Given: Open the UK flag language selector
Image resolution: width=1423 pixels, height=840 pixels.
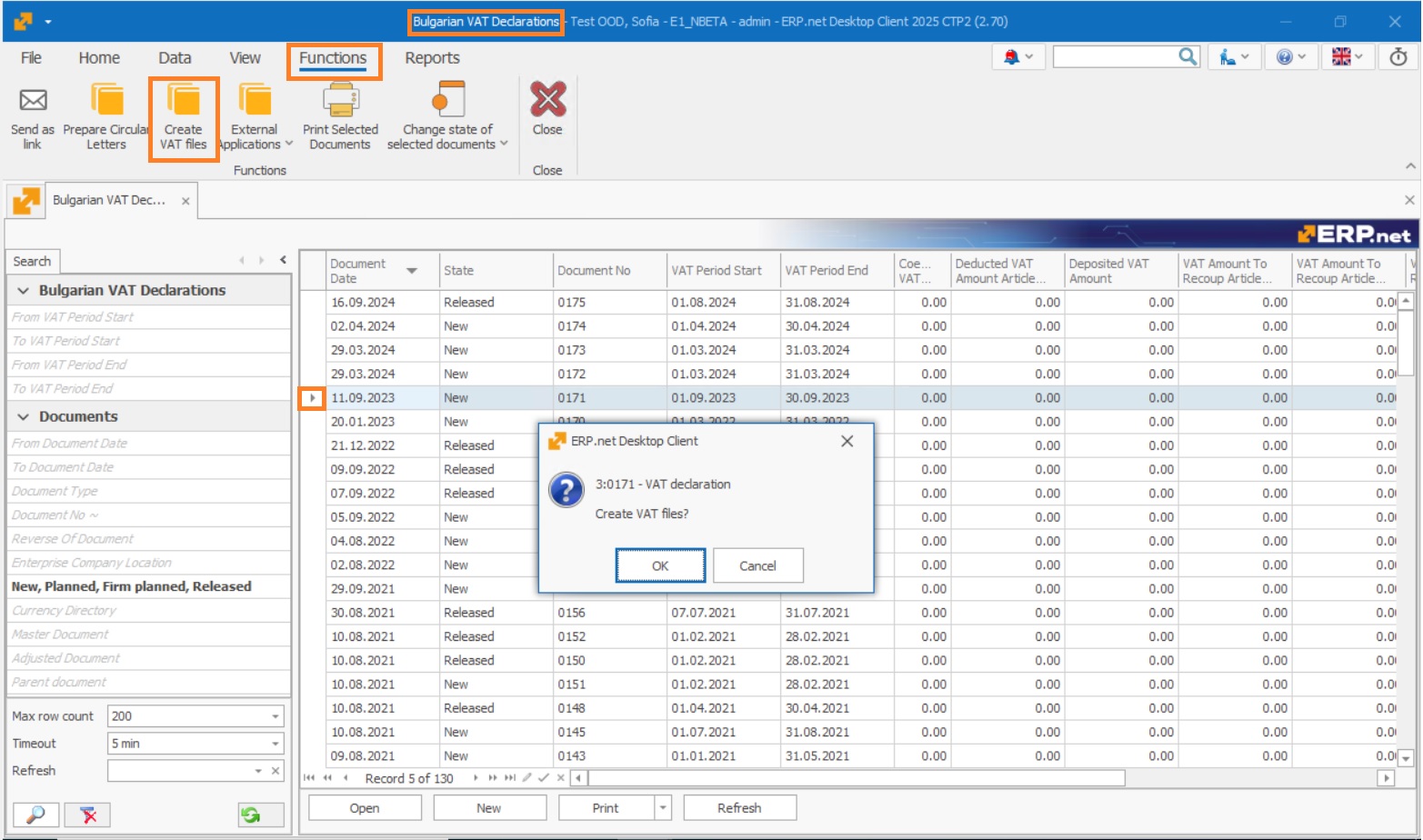Looking at the screenshot, I should pyautogui.click(x=1348, y=57).
